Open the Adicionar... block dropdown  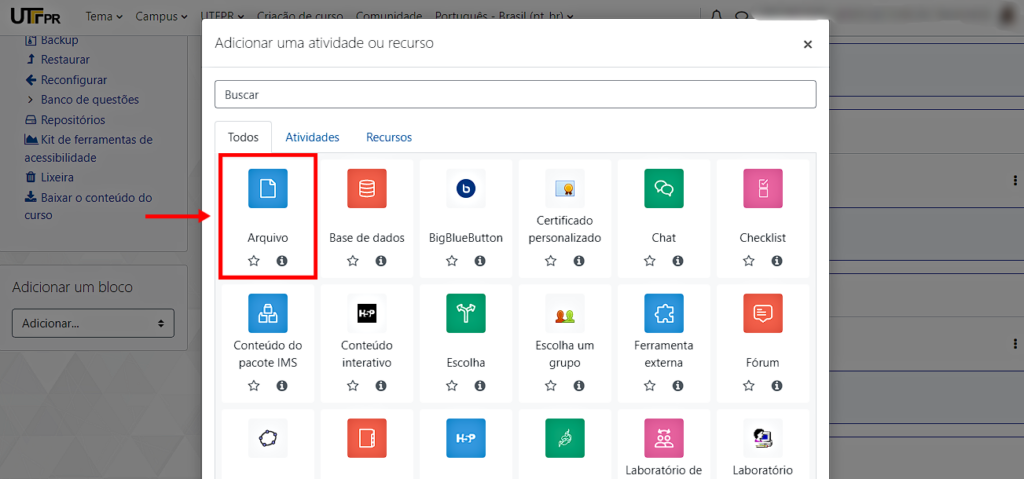point(93,323)
